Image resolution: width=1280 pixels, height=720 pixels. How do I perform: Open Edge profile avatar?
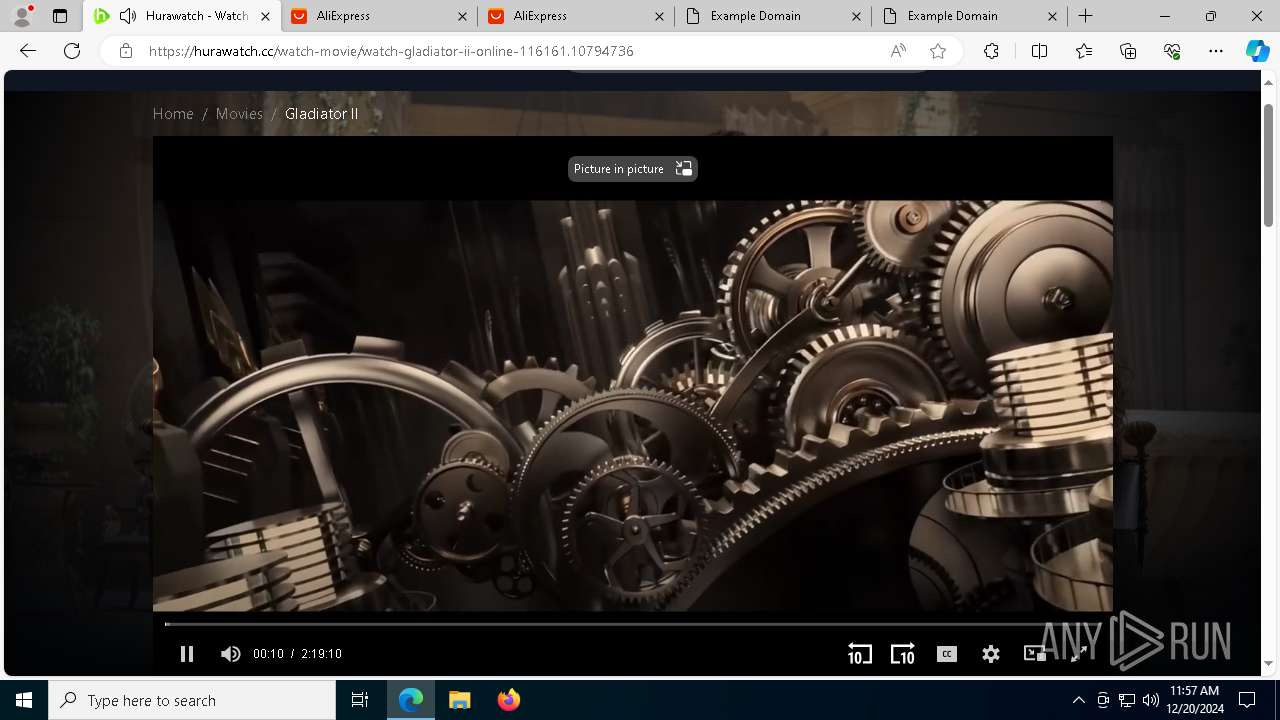[x=22, y=16]
